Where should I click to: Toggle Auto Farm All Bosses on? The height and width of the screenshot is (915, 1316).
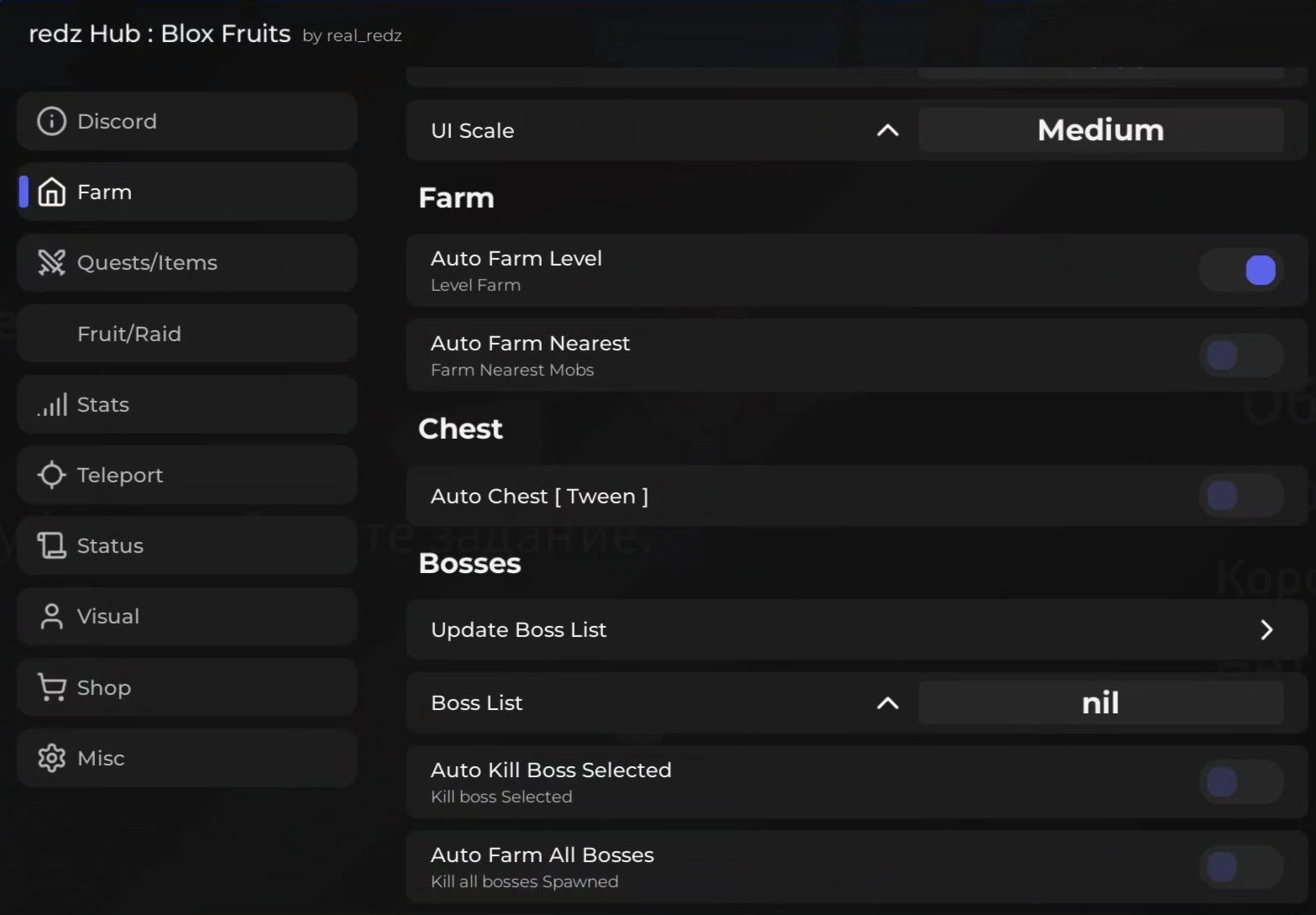(x=1241, y=867)
